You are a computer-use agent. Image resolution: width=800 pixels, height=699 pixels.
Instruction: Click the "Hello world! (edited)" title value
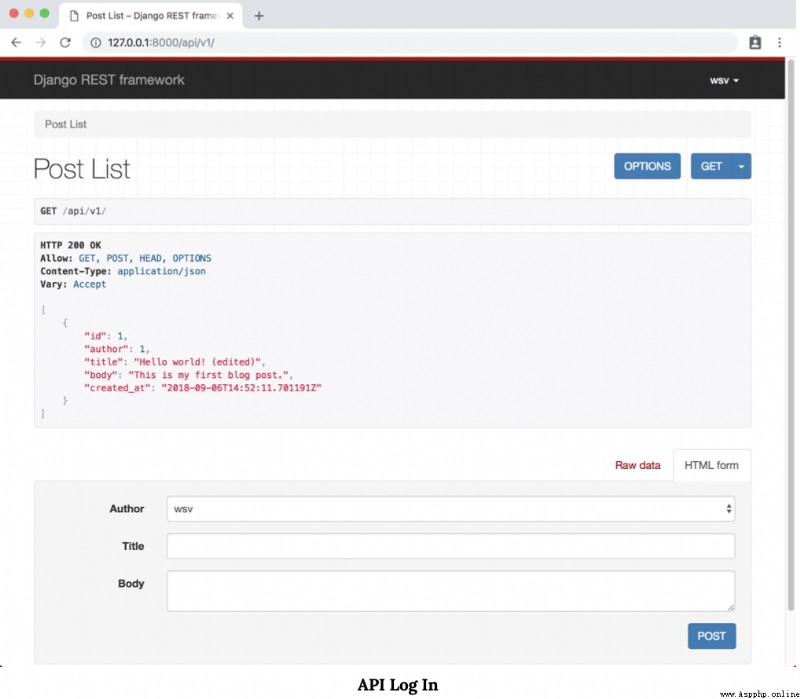coord(199,362)
